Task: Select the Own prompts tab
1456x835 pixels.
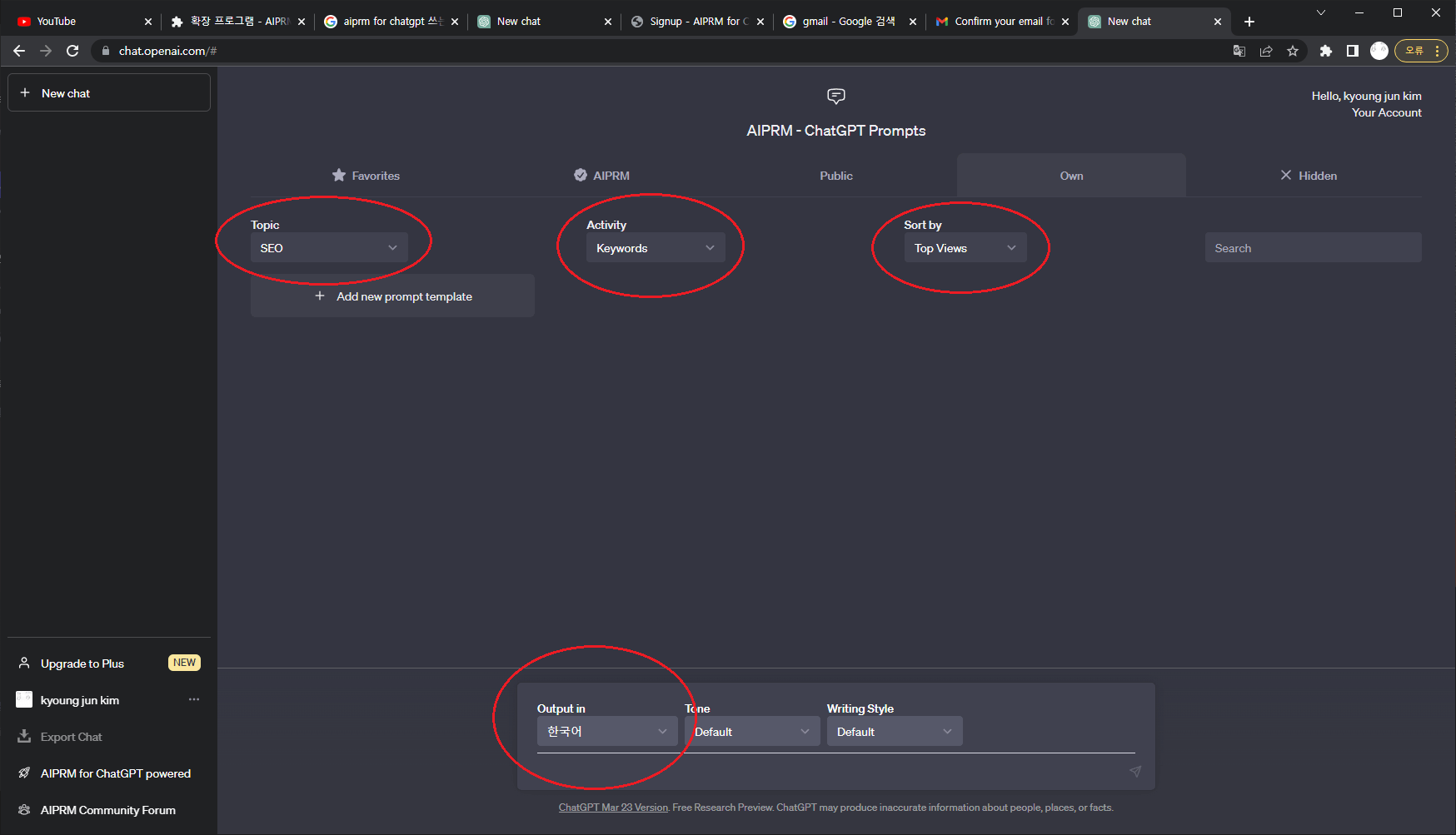Action: 1071,176
